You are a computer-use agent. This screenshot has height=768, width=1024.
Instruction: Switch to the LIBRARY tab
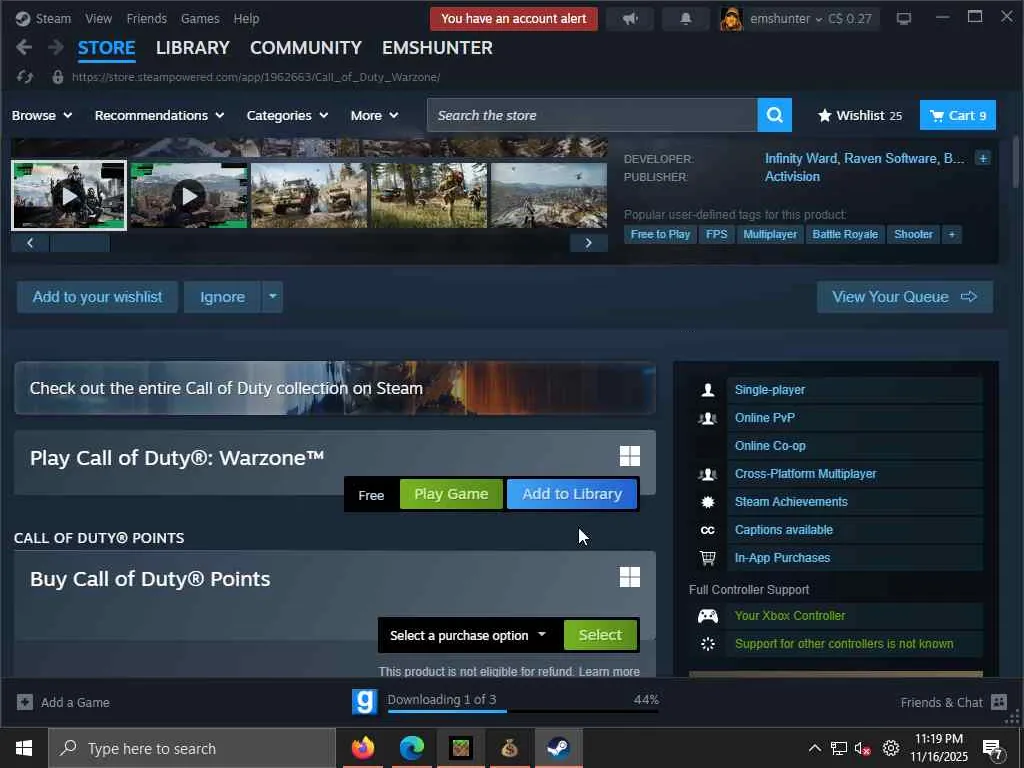tap(193, 48)
